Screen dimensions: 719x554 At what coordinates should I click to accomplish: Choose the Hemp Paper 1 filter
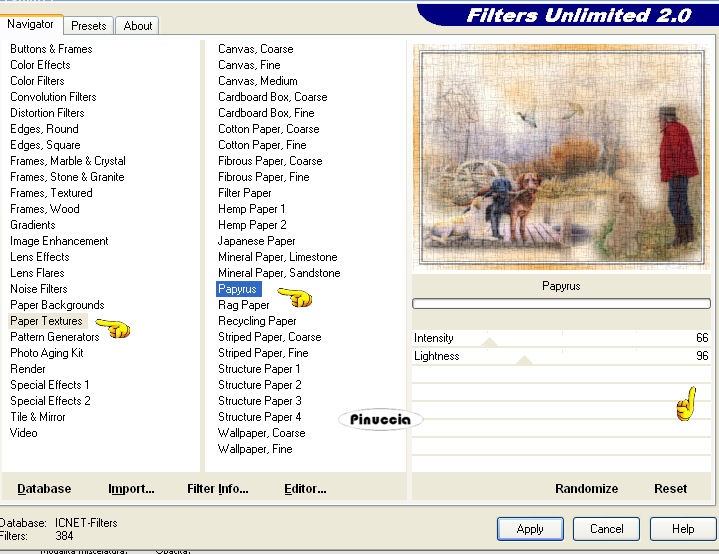click(251, 209)
